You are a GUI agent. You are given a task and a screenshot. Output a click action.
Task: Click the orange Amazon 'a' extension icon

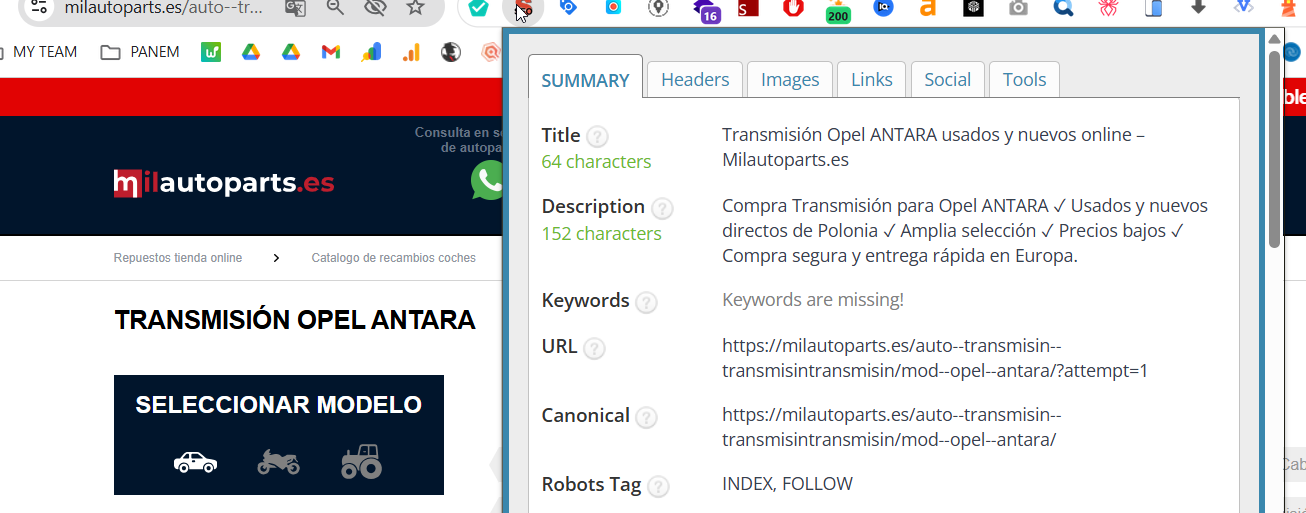[x=928, y=9]
